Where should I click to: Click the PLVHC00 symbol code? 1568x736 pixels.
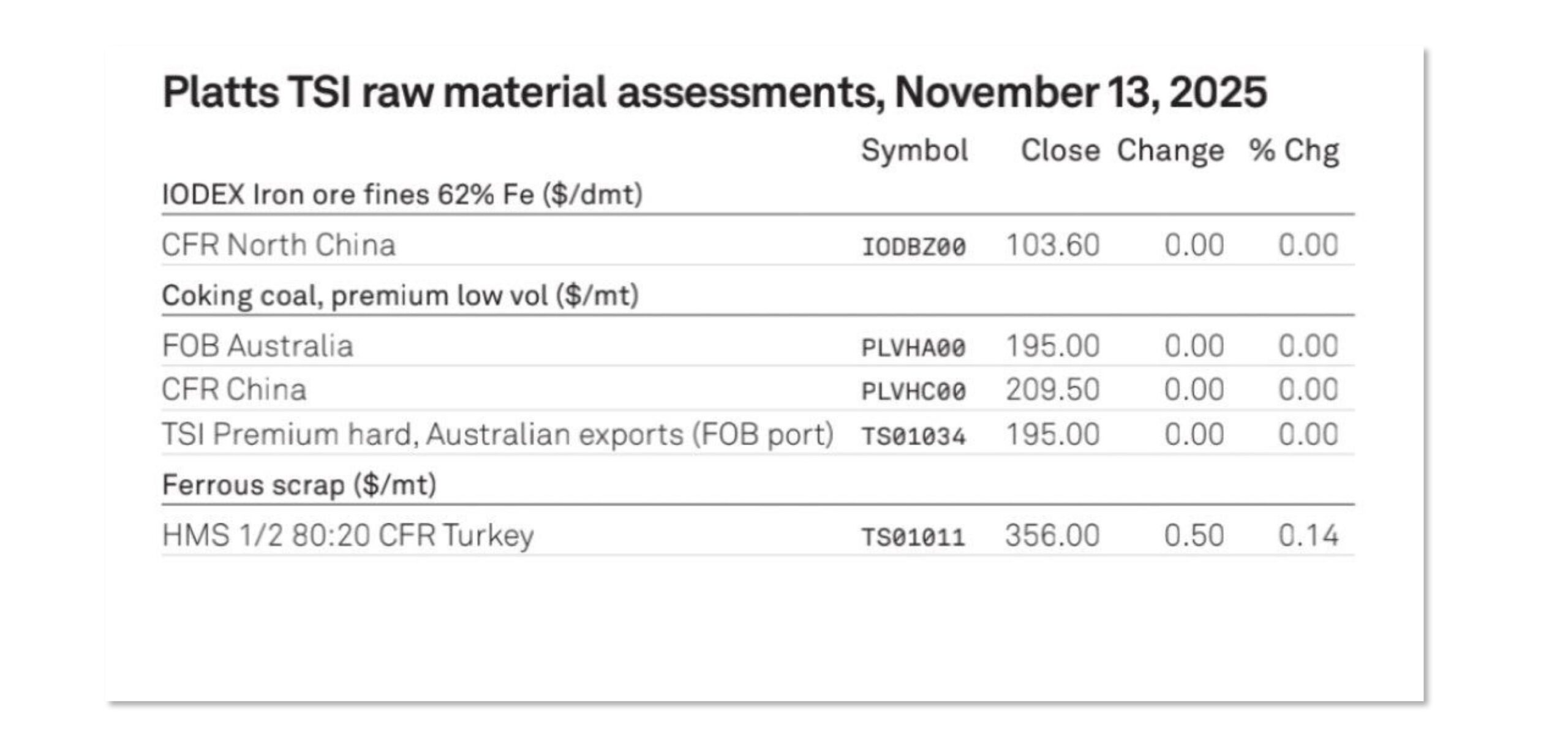pos(914,391)
